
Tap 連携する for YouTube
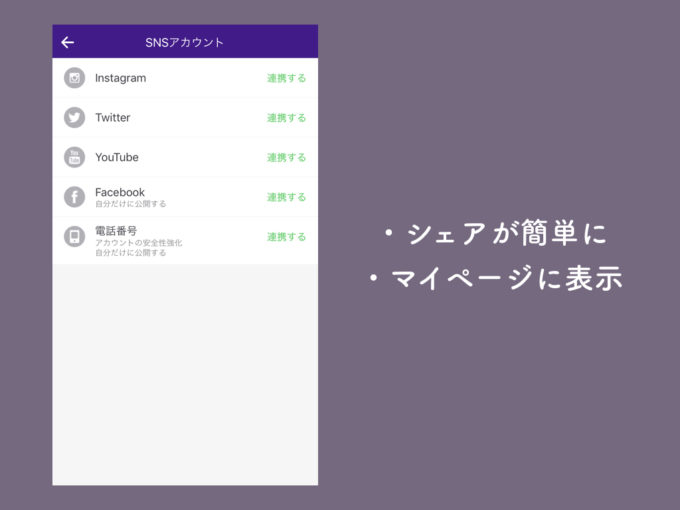[x=286, y=157]
